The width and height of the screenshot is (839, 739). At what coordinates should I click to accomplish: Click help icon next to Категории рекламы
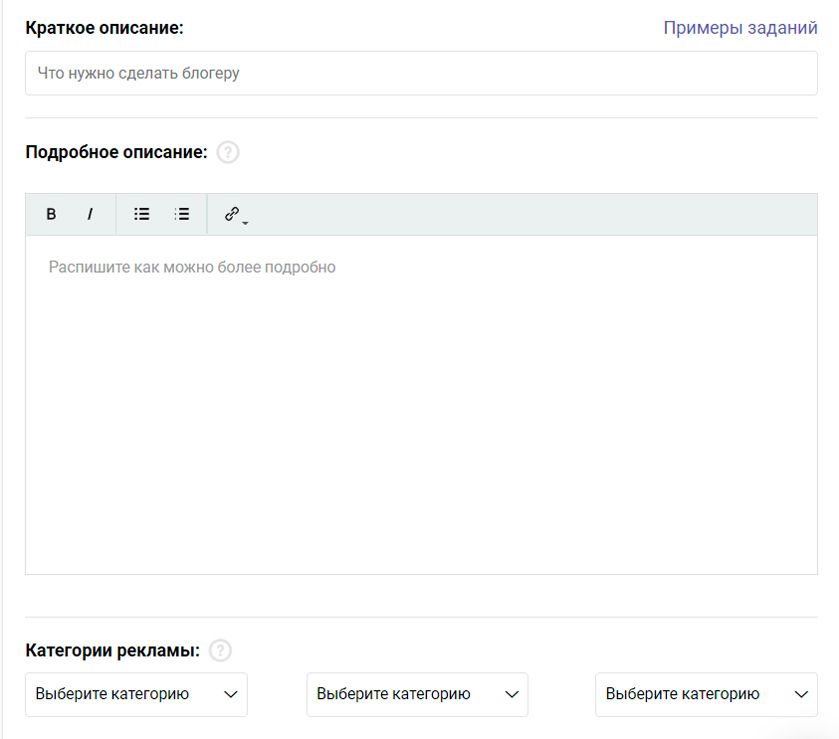coord(220,650)
